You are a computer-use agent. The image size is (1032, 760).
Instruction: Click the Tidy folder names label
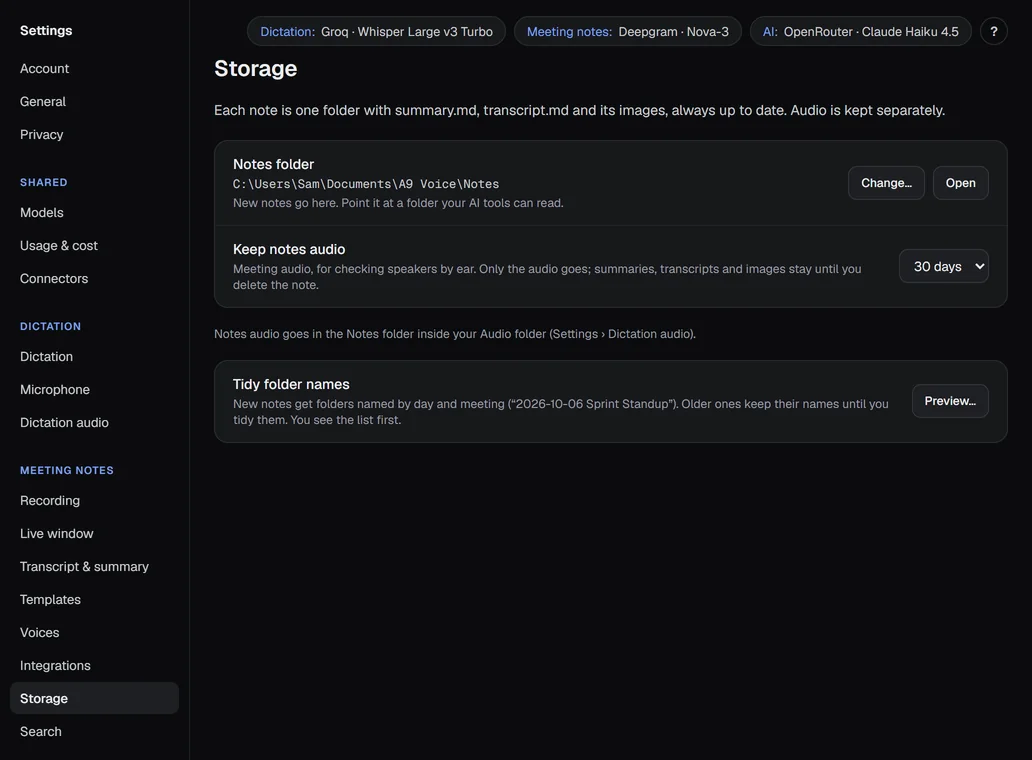click(291, 384)
